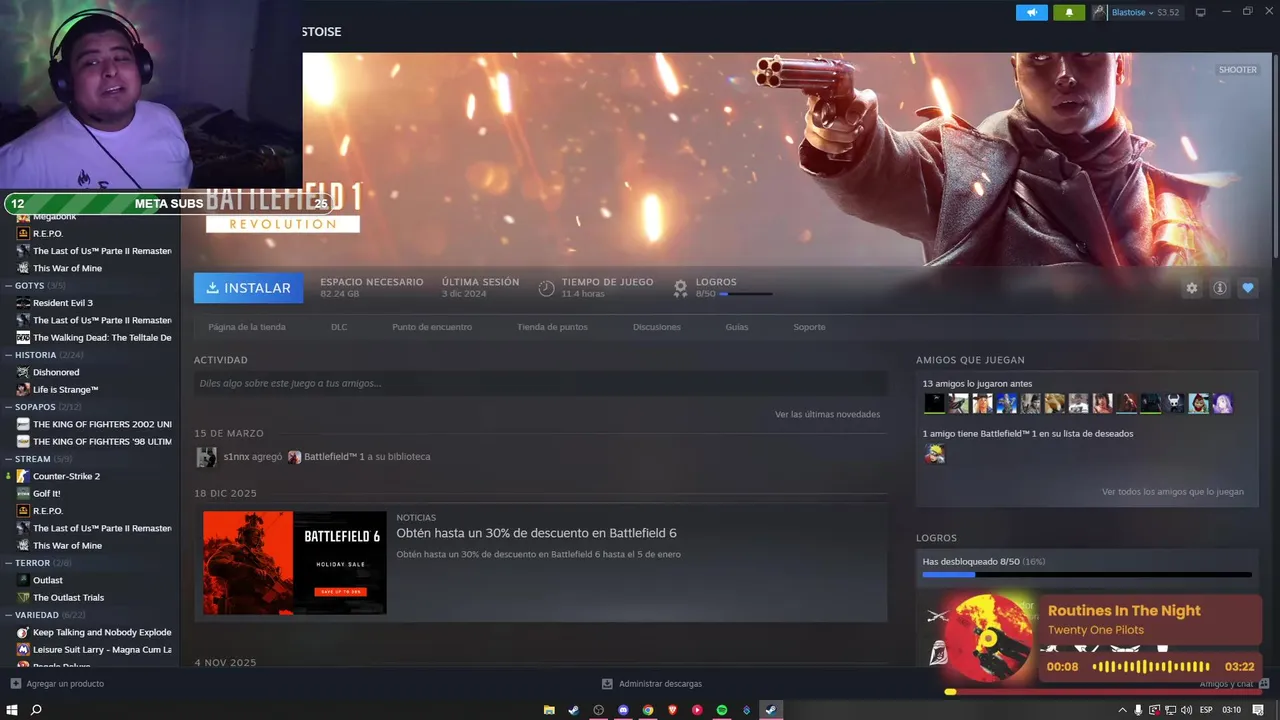Open Windows taskbar search
This screenshot has height=720, width=1280.
point(36,710)
